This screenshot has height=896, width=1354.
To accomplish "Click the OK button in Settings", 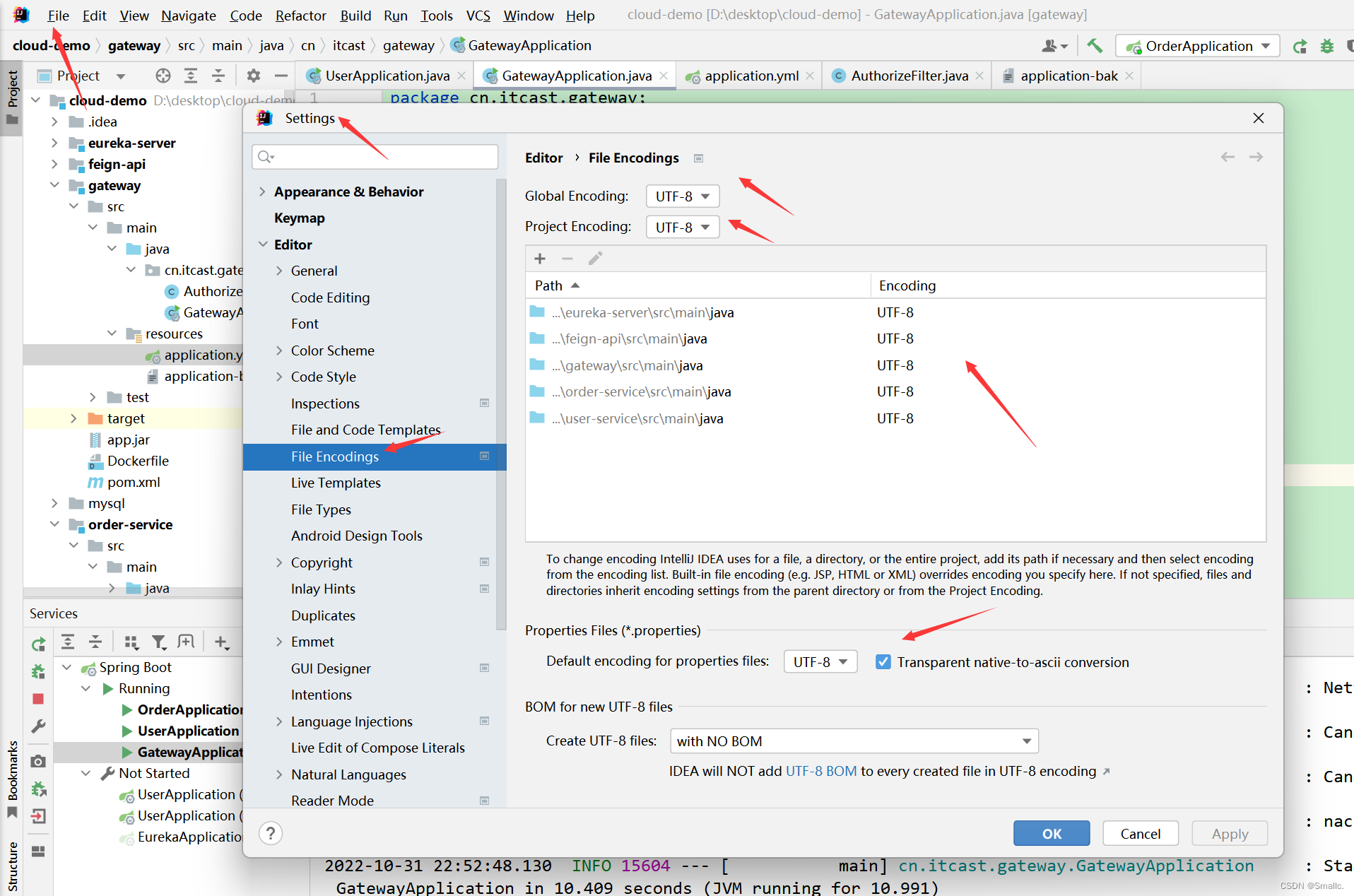I will coord(1051,833).
